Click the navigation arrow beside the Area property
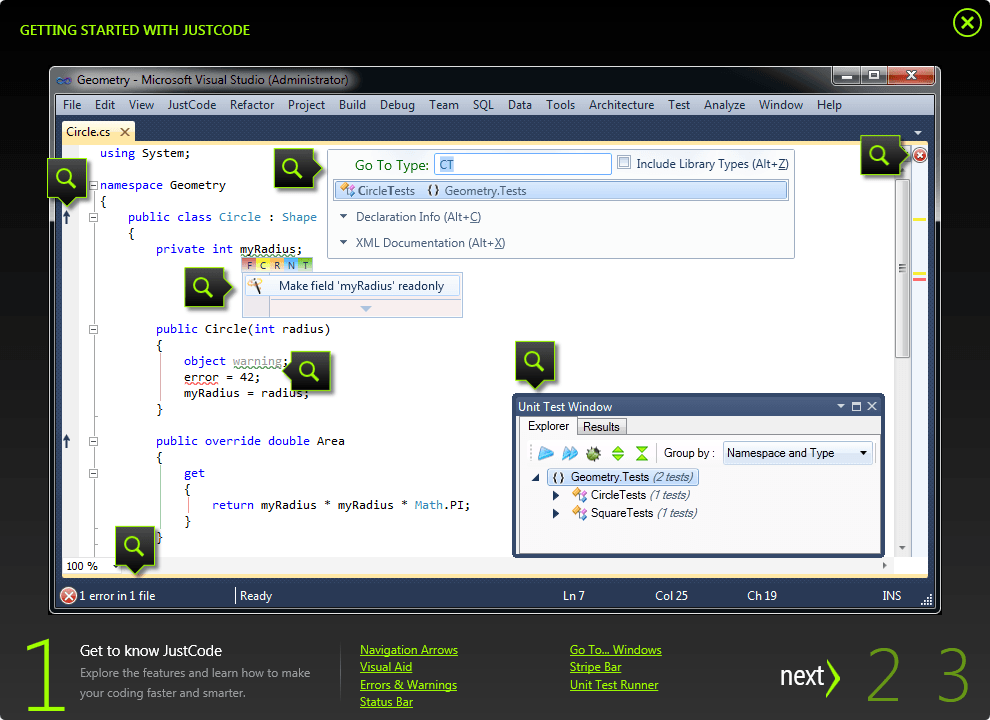Screen dimensions: 990x720 (x=67, y=441)
